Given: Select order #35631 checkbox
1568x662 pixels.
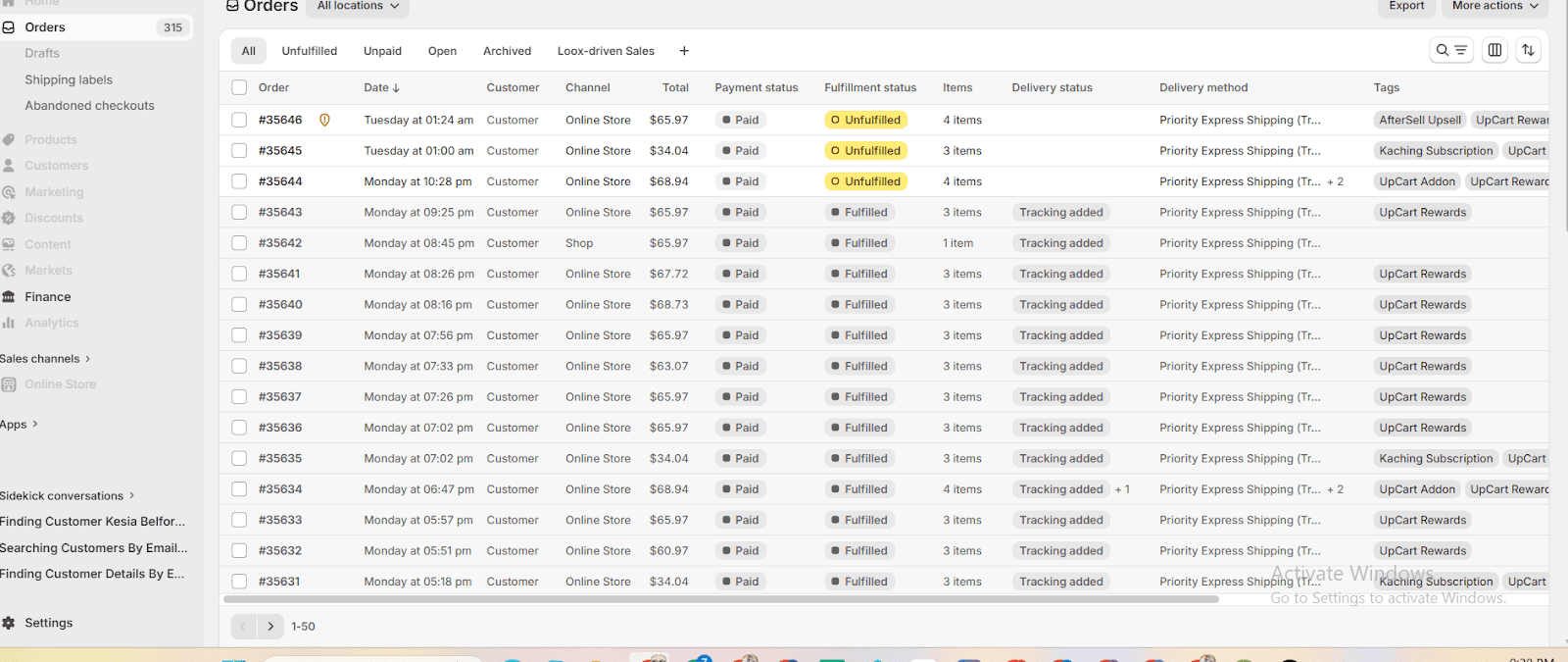Looking at the screenshot, I should pyautogui.click(x=239, y=582).
